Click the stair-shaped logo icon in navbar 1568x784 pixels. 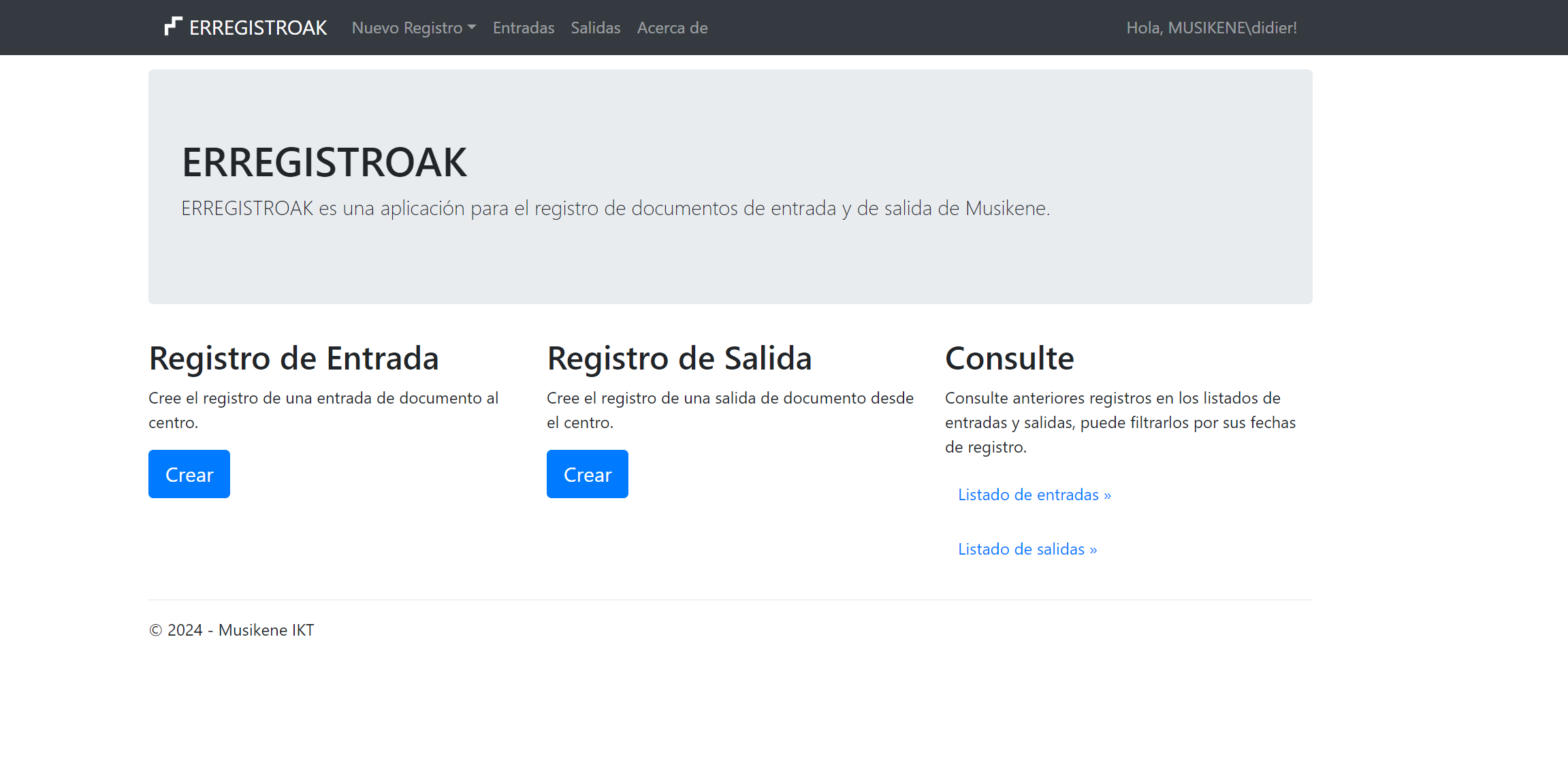click(x=173, y=27)
